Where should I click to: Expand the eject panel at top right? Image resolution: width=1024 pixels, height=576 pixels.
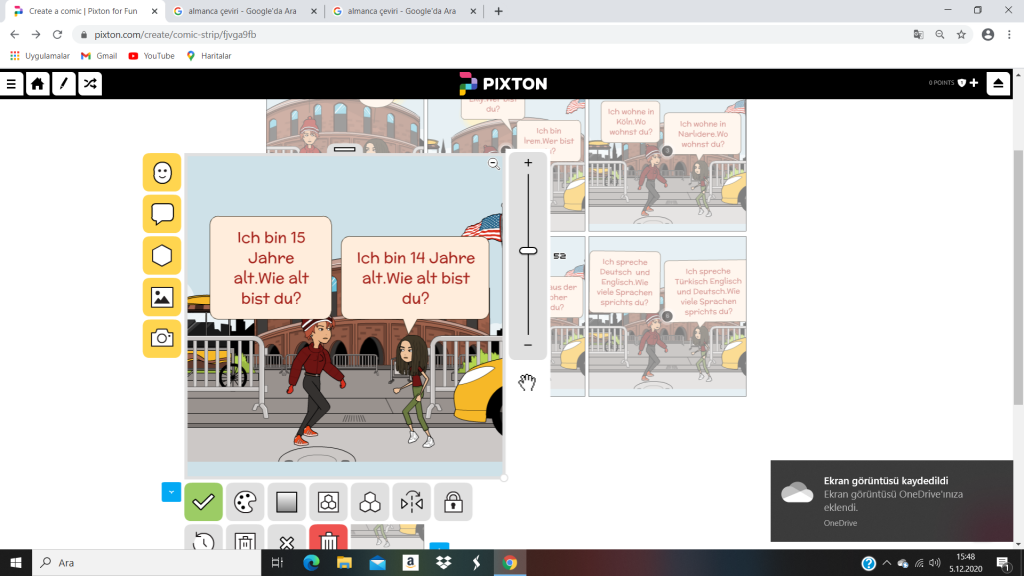click(x=998, y=84)
